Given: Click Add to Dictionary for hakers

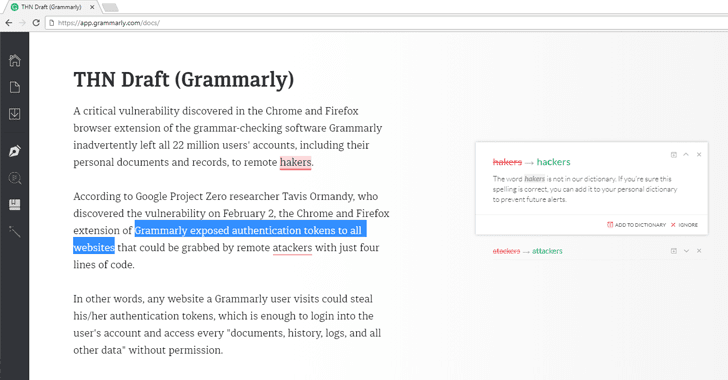Looking at the screenshot, I should pos(637,225).
